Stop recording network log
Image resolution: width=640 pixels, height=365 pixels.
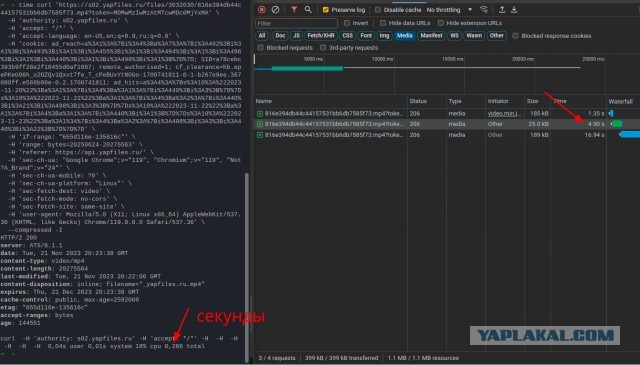click(262, 9)
